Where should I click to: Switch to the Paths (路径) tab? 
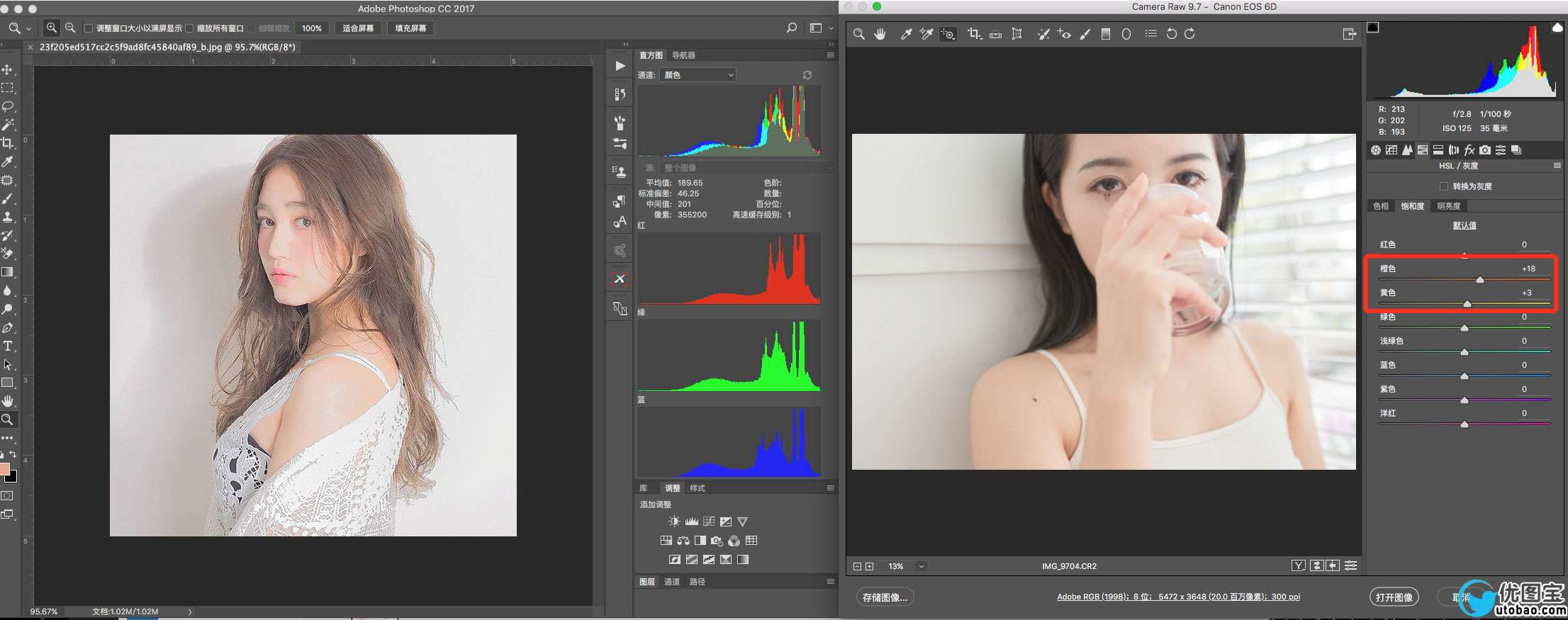coord(698,582)
